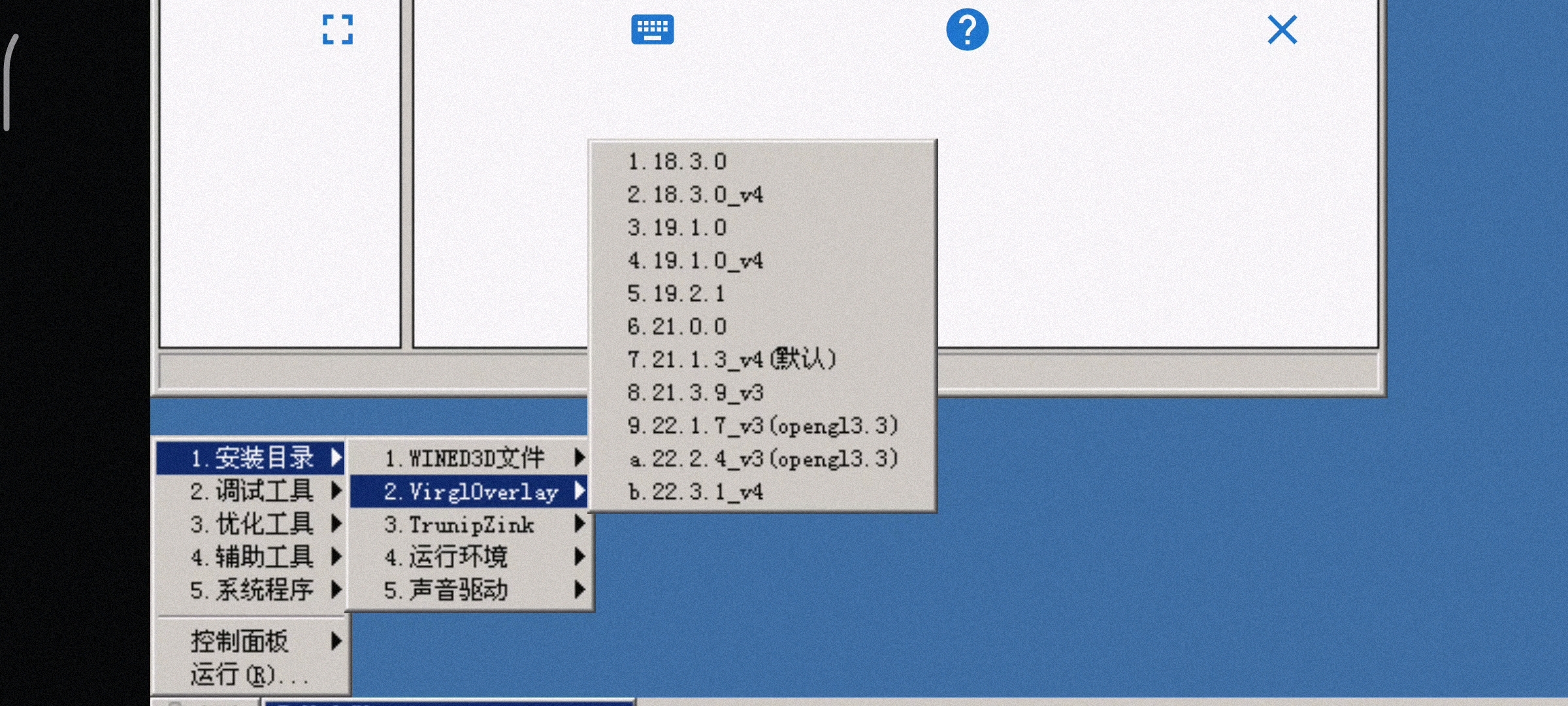This screenshot has height=706, width=1568.
Task: Open the help question mark icon
Action: 967,29
